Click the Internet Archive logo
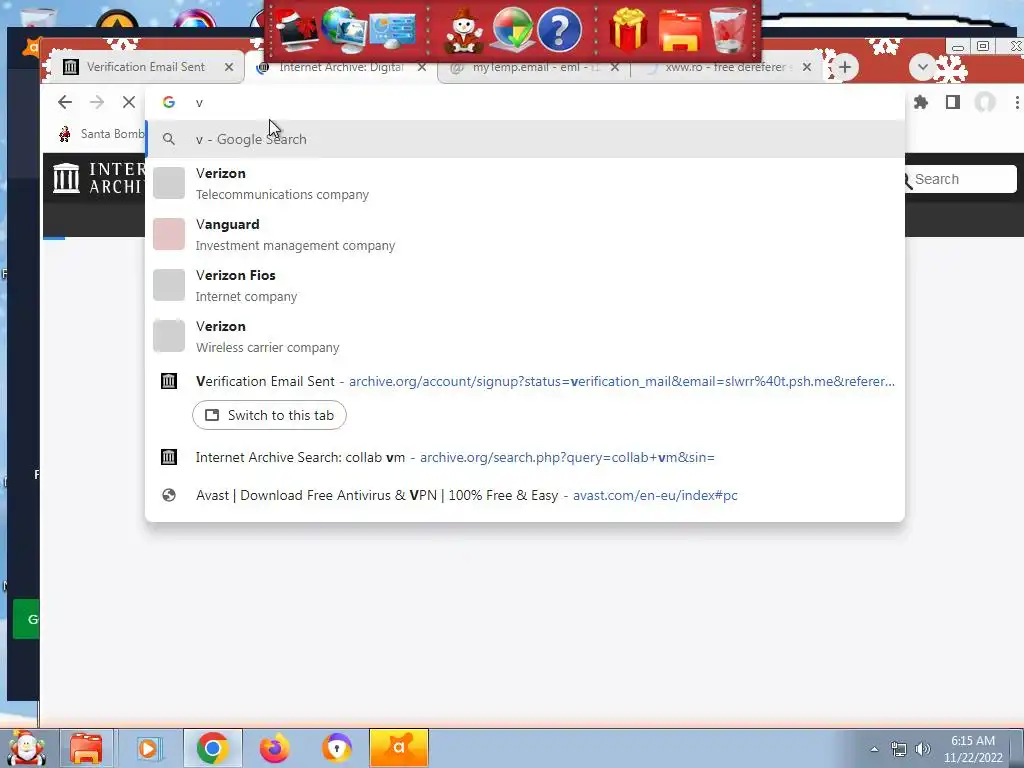 [98, 178]
